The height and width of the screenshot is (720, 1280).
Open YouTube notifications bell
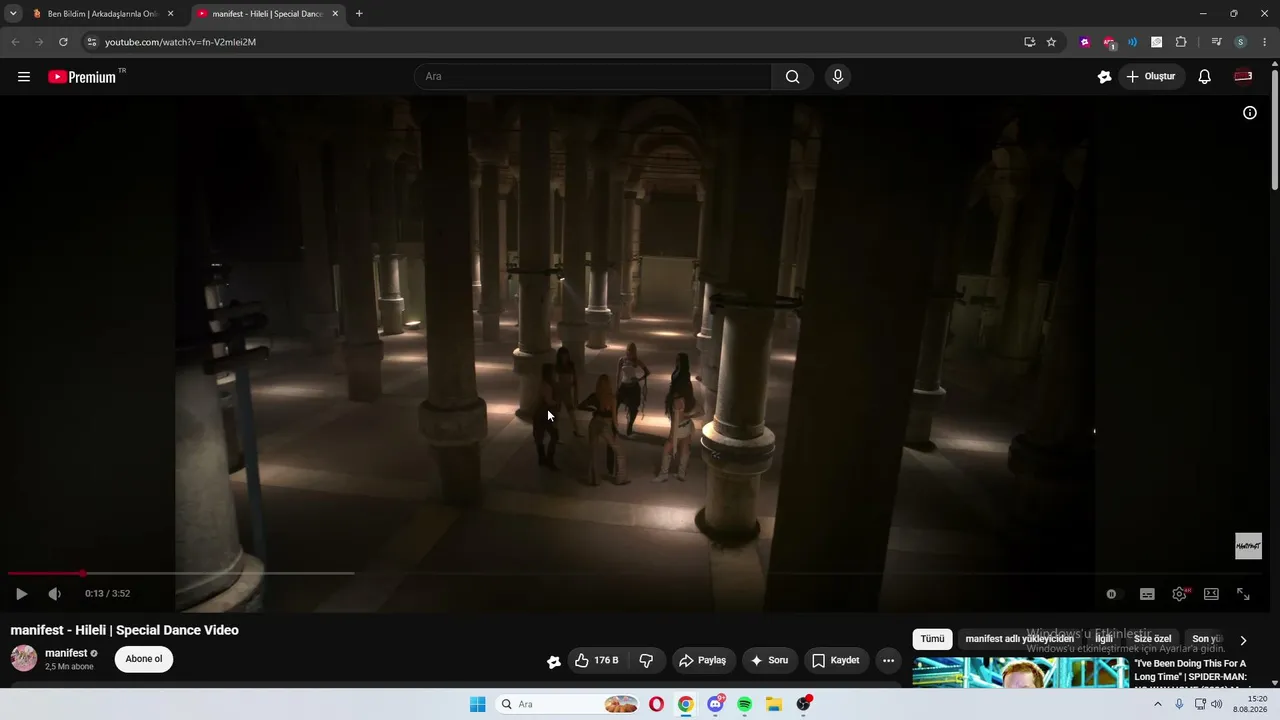(x=1205, y=77)
